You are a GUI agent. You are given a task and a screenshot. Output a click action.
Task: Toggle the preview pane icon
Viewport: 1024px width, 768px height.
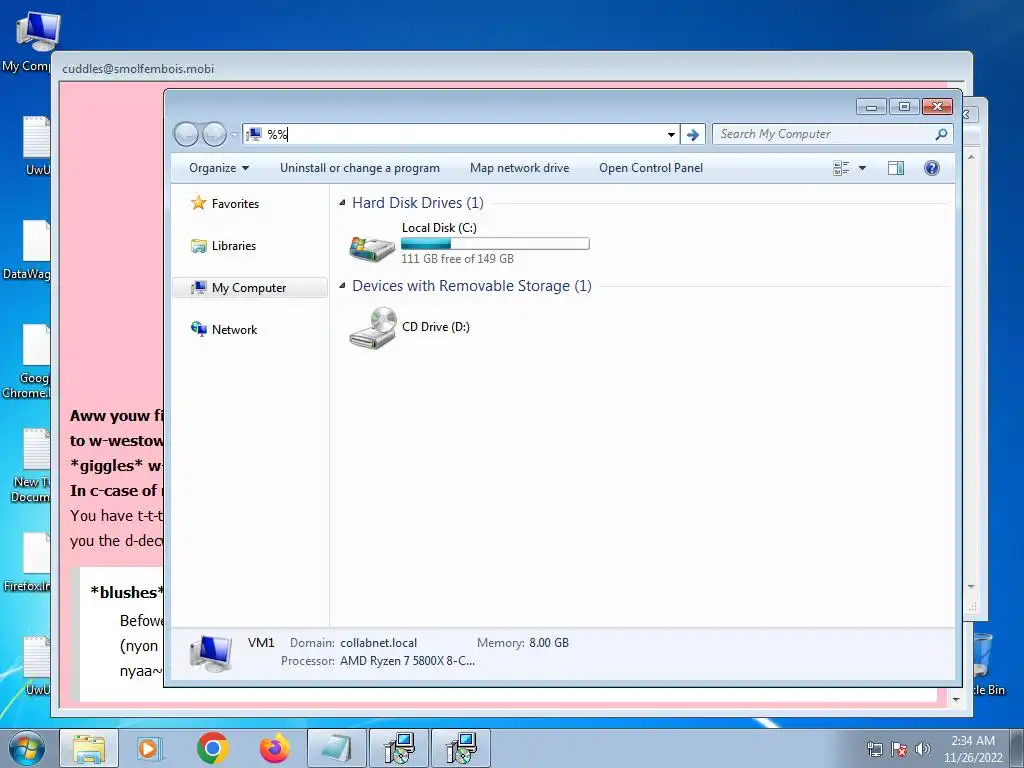coord(896,168)
